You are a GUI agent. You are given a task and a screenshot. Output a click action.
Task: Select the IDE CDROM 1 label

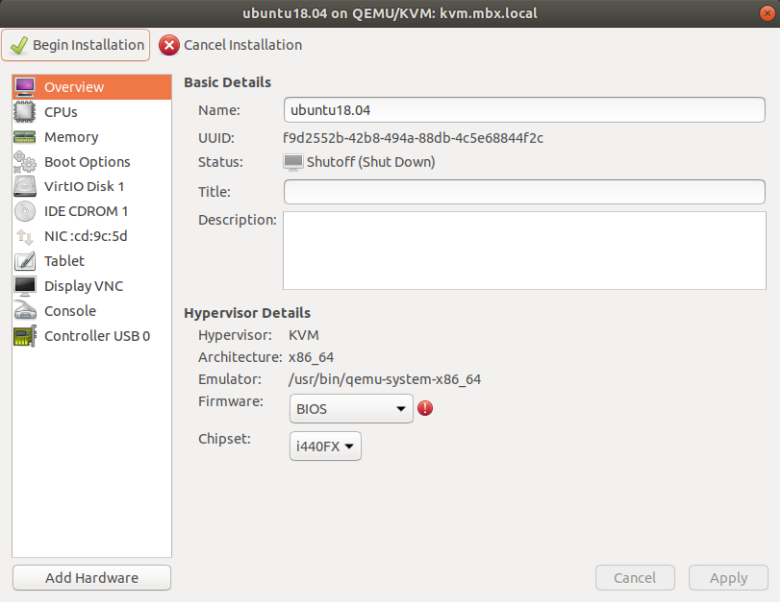click(86, 211)
